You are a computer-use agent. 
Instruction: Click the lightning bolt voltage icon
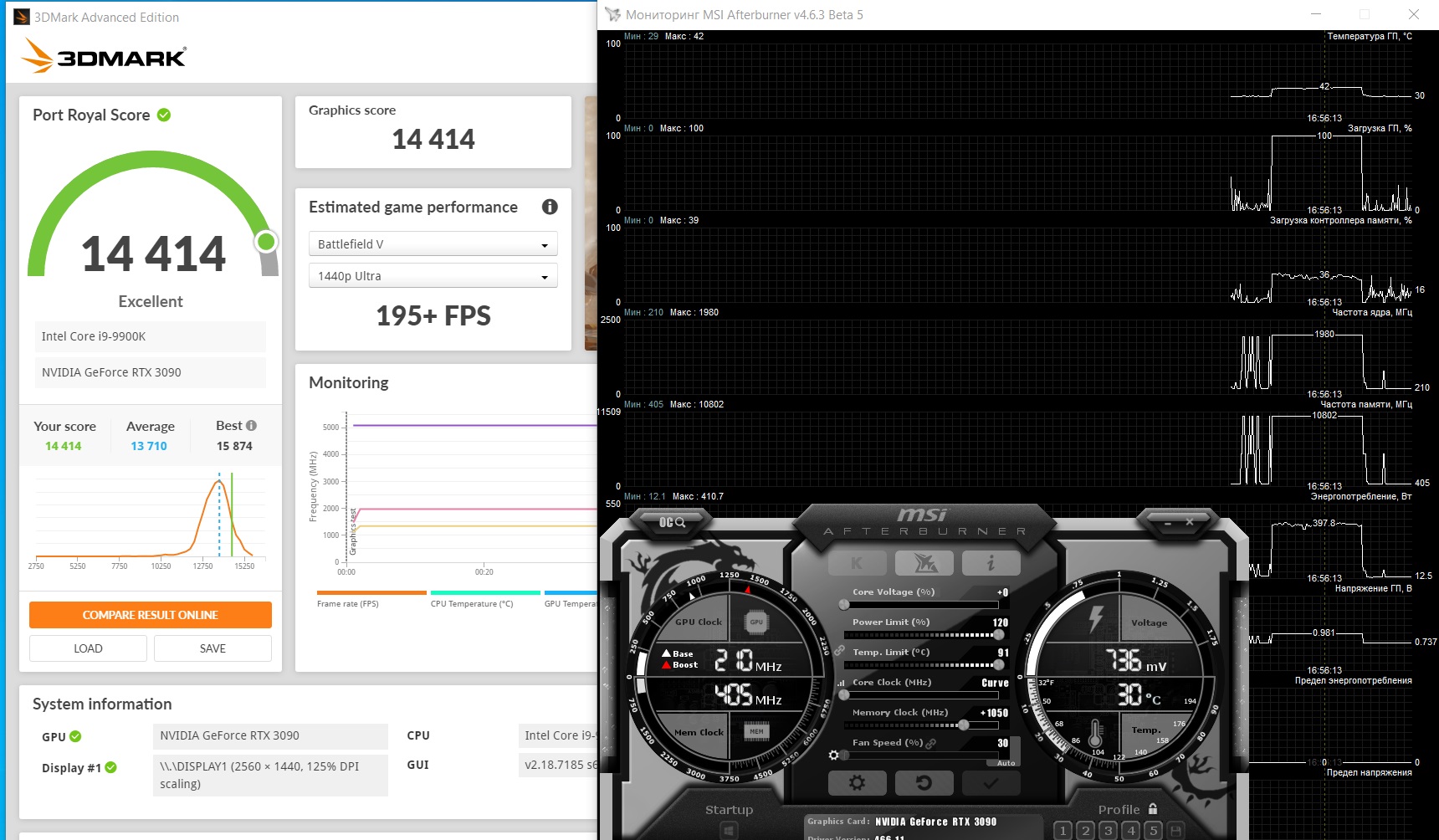pyautogui.click(x=1095, y=619)
